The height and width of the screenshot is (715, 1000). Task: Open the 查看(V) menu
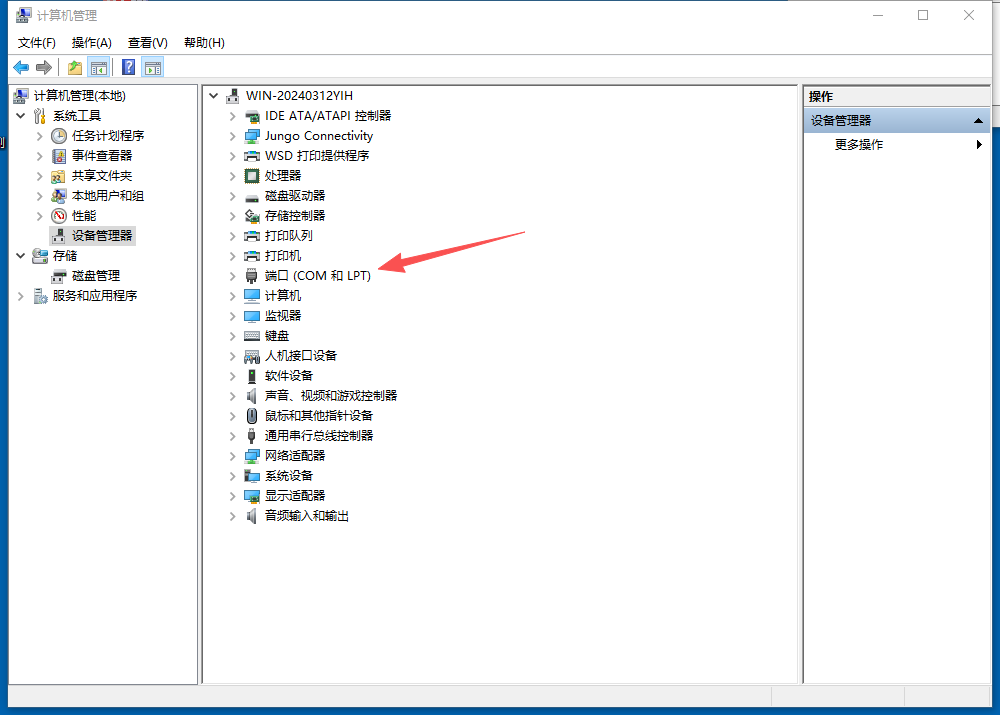pos(147,43)
